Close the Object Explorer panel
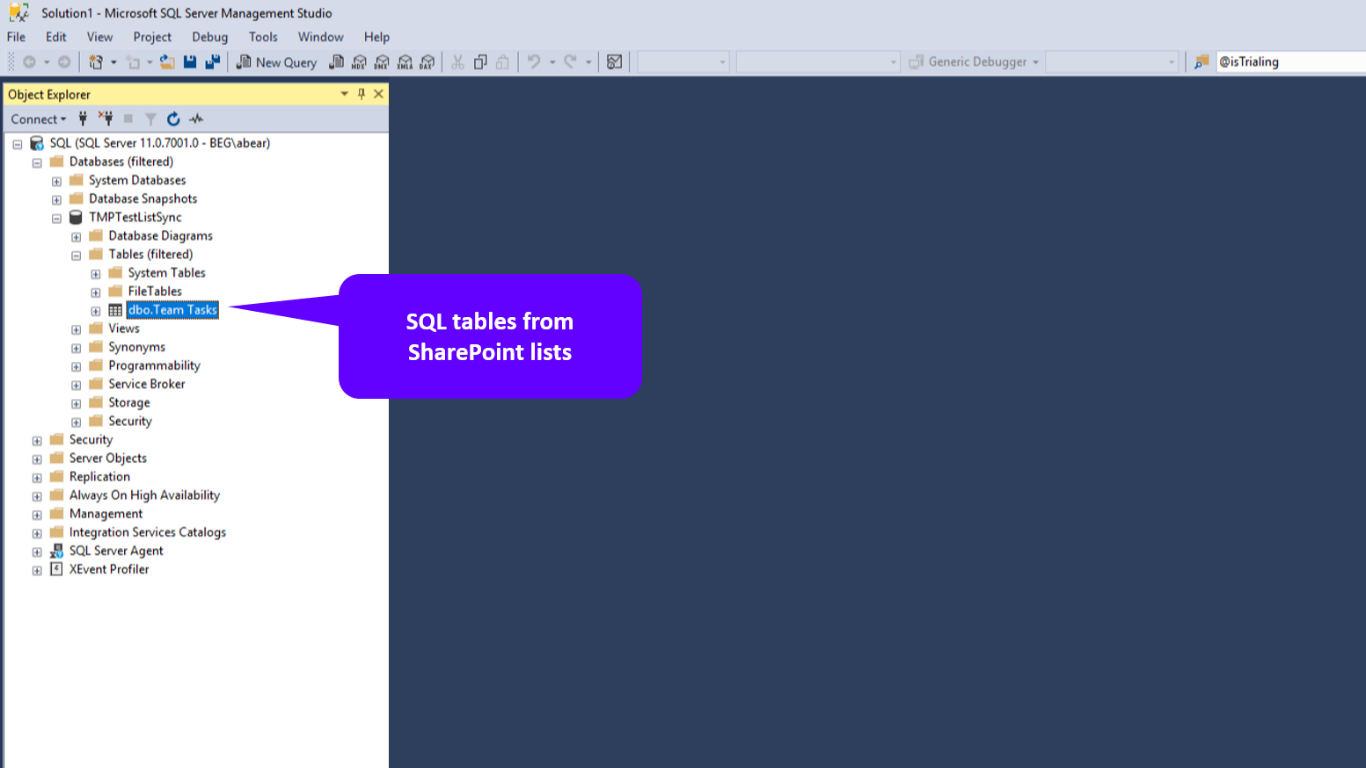 (x=378, y=94)
